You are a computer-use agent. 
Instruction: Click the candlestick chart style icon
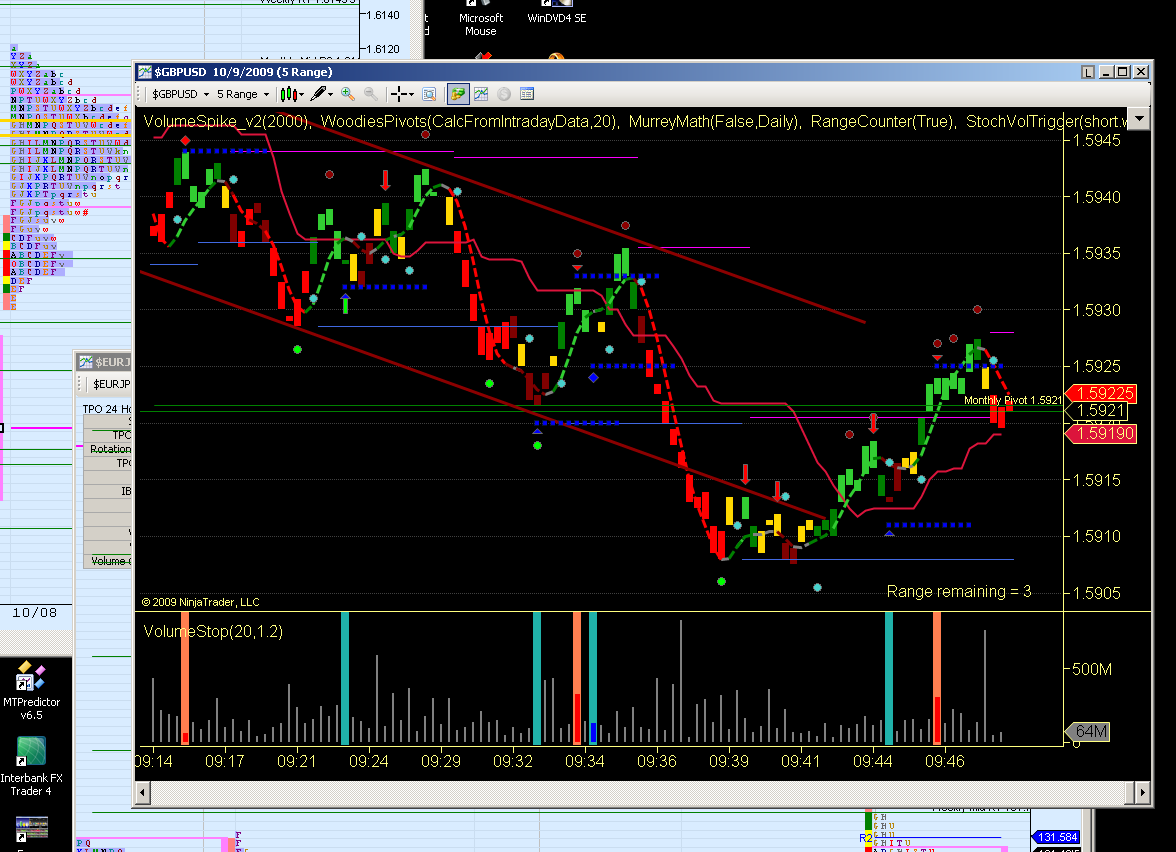(x=288, y=94)
